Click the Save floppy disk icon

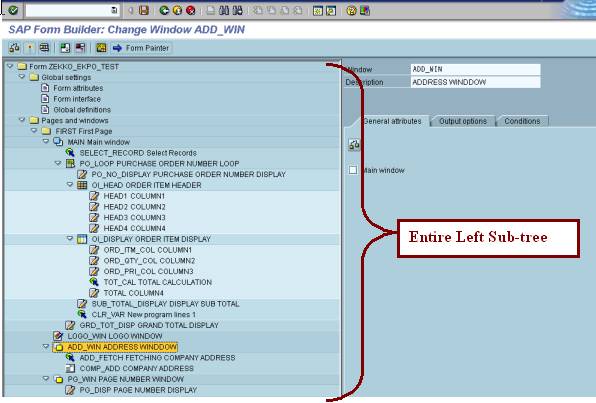[144, 10]
